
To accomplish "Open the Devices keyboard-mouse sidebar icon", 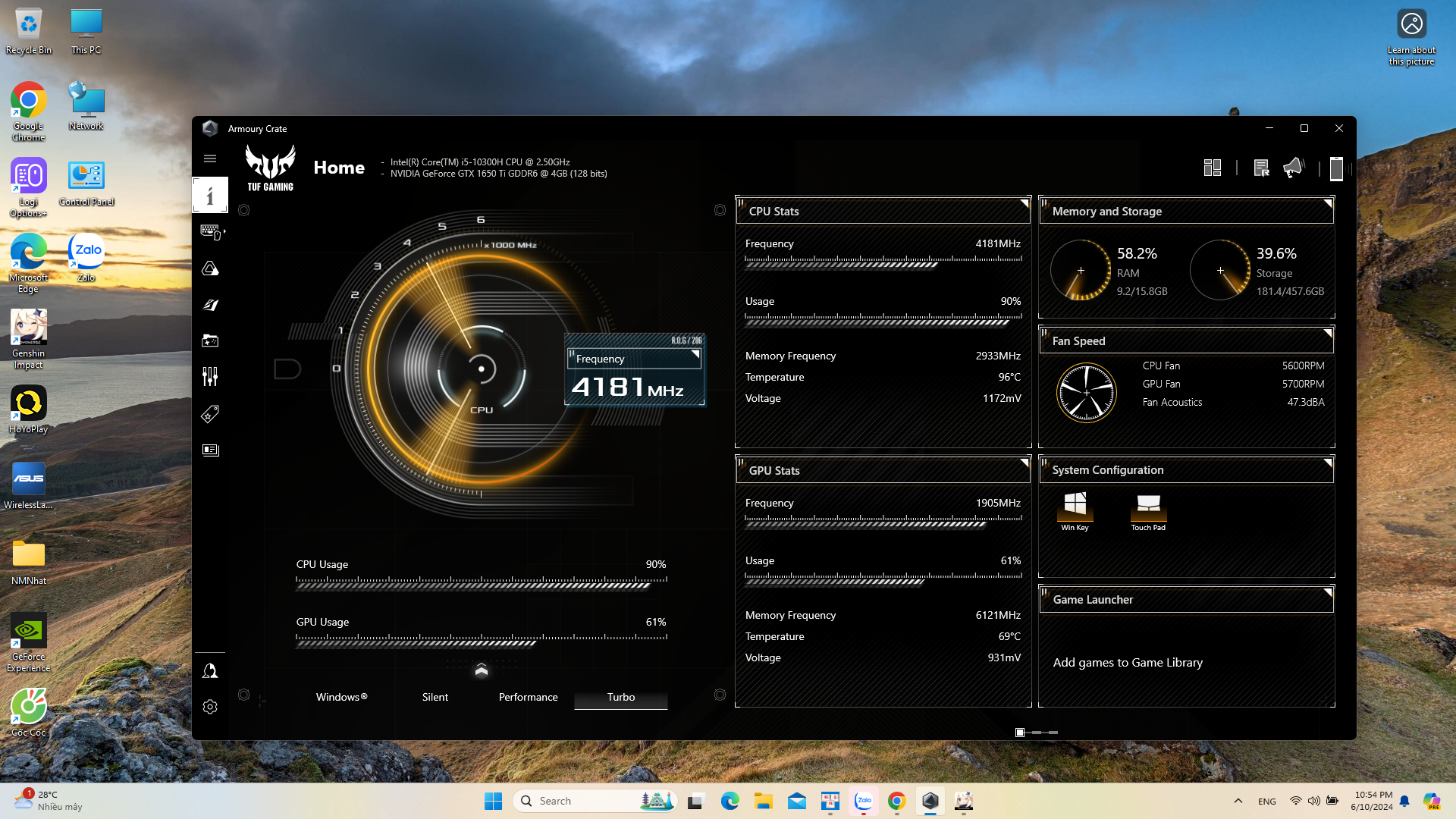I will [x=210, y=231].
